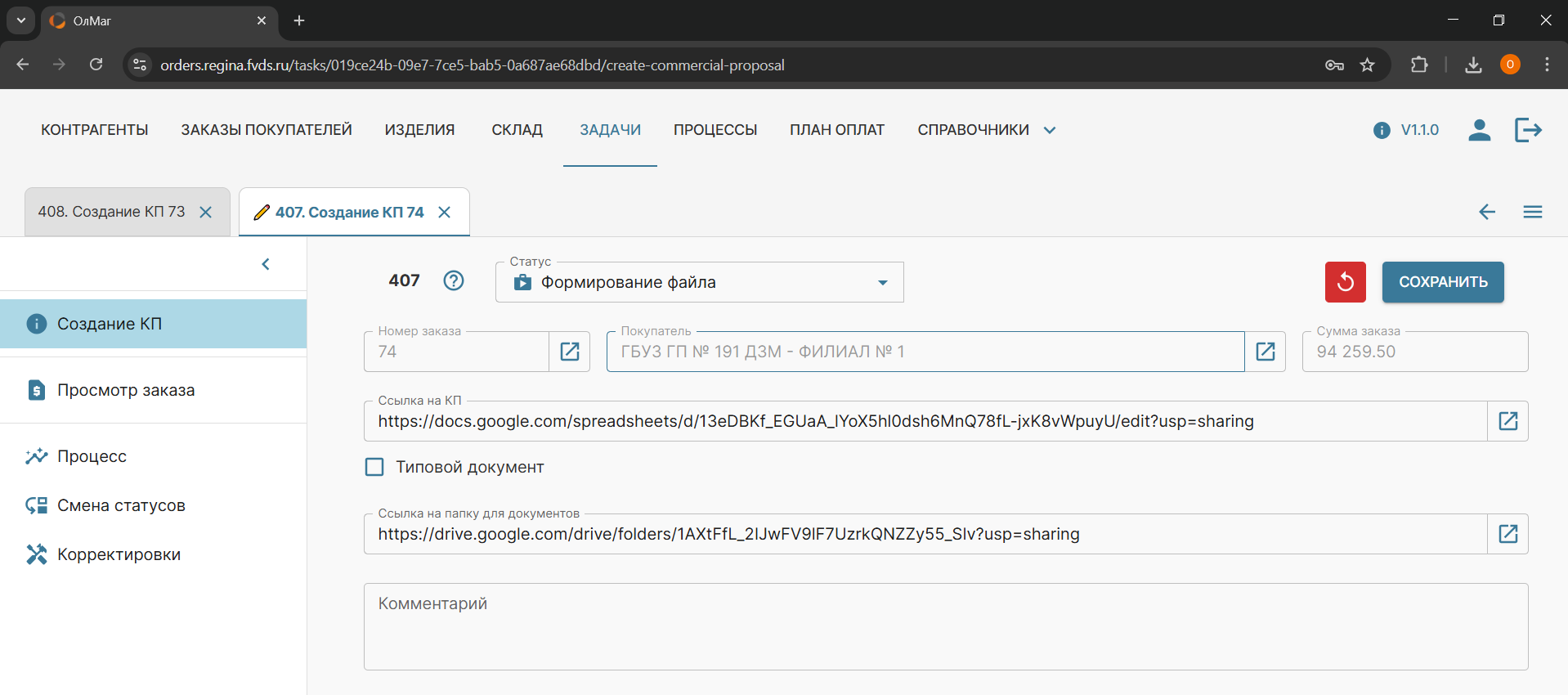1568x695 pixels.
Task: Select Просмотр заказа in the sidebar
Action: 126,390
